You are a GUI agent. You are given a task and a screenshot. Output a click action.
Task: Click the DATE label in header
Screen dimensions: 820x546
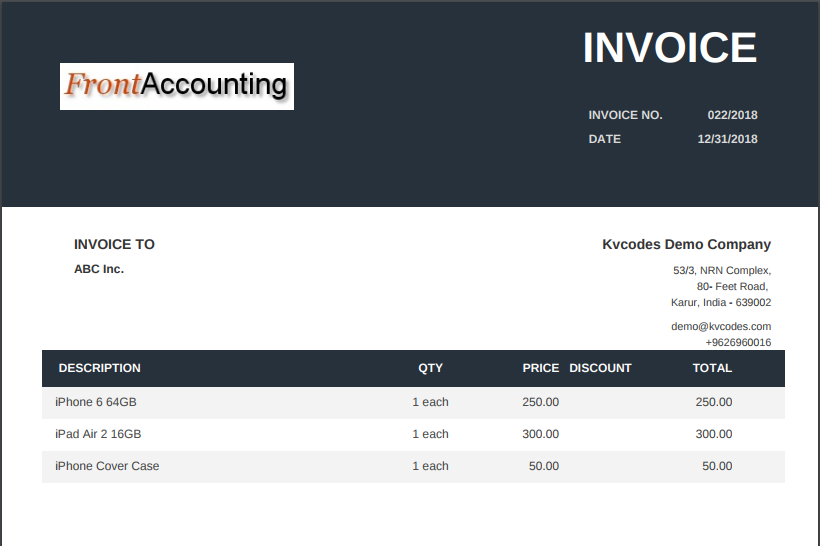(x=605, y=139)
